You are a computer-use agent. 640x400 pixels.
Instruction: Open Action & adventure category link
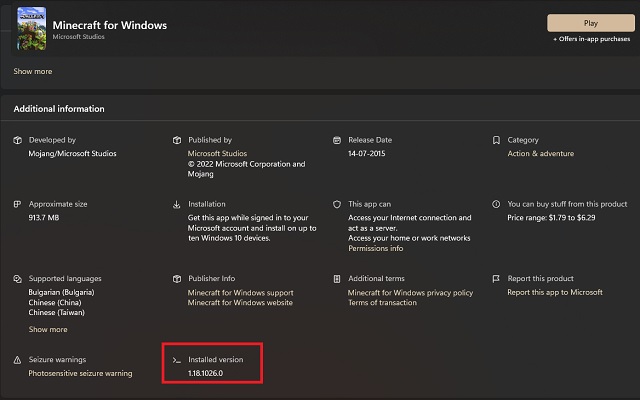(540, 153)
